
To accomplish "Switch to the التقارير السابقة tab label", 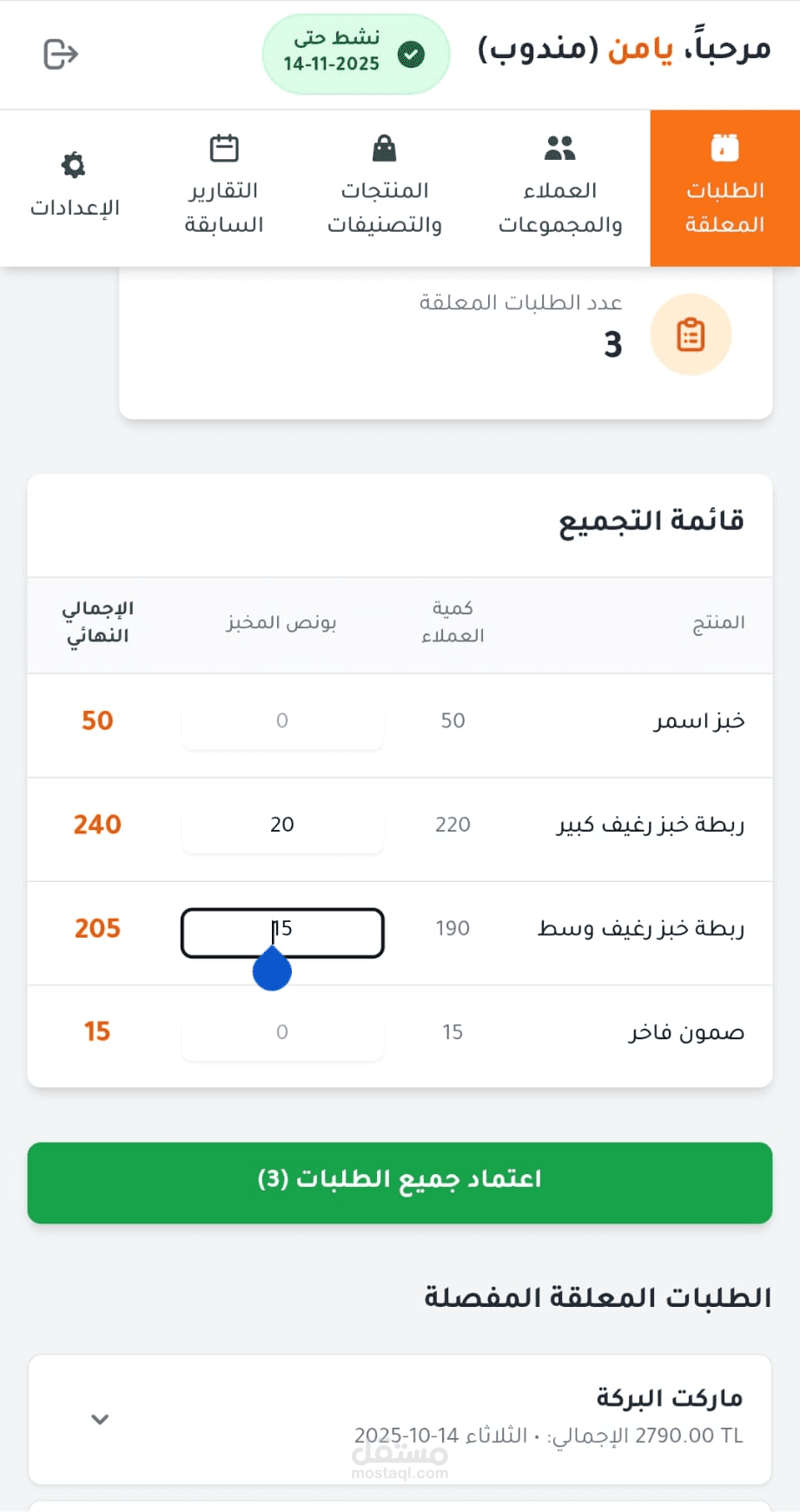I will coord(224,208).
